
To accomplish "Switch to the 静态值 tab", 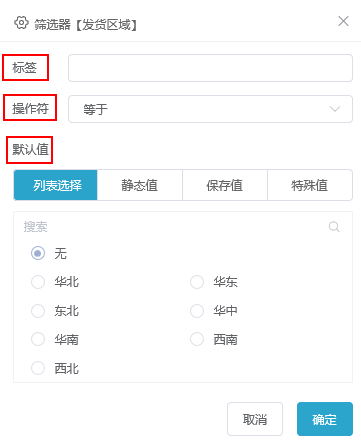I will pyautogui.click(x=140, y=185).
